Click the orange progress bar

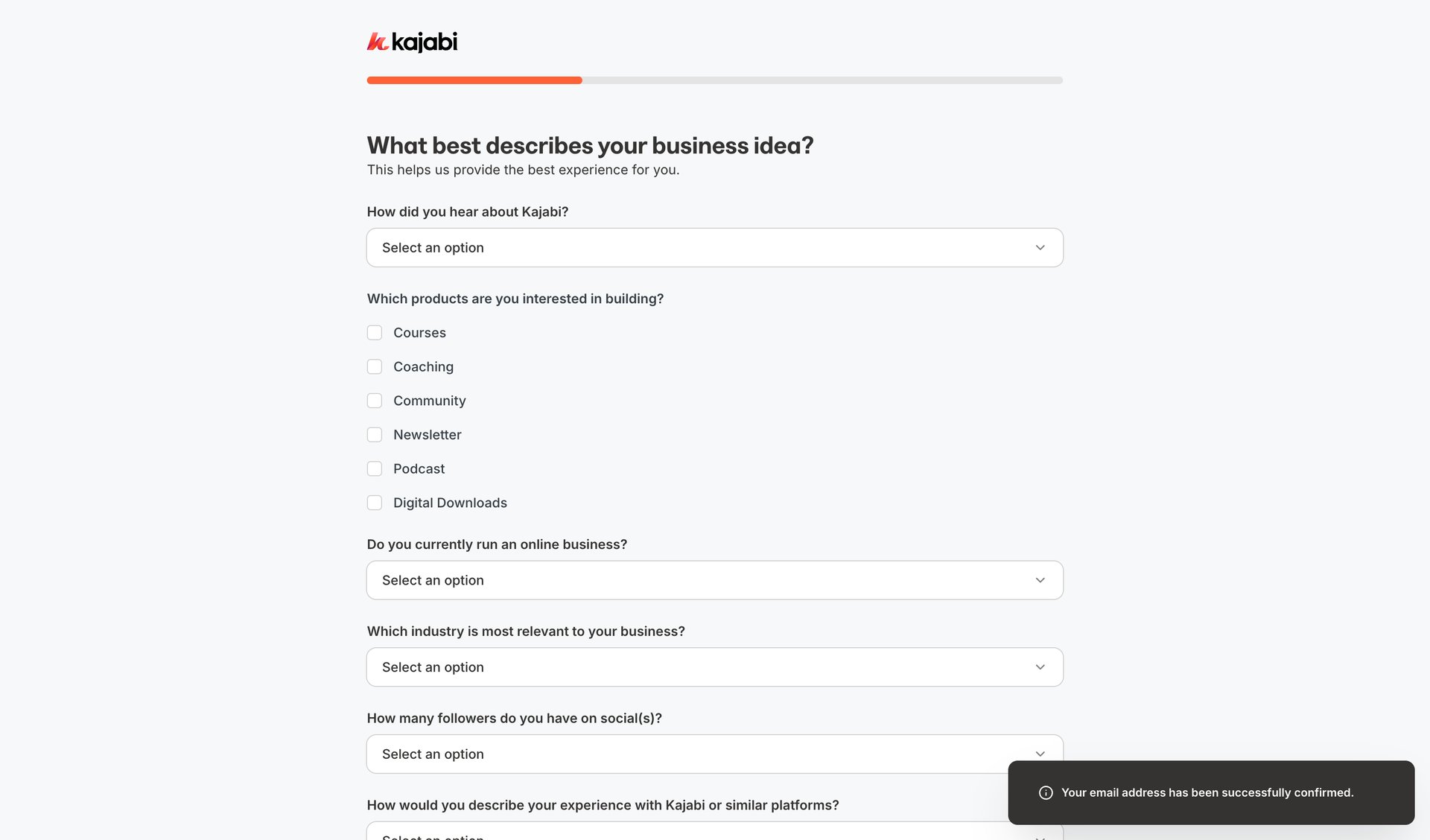coord(474,80)
